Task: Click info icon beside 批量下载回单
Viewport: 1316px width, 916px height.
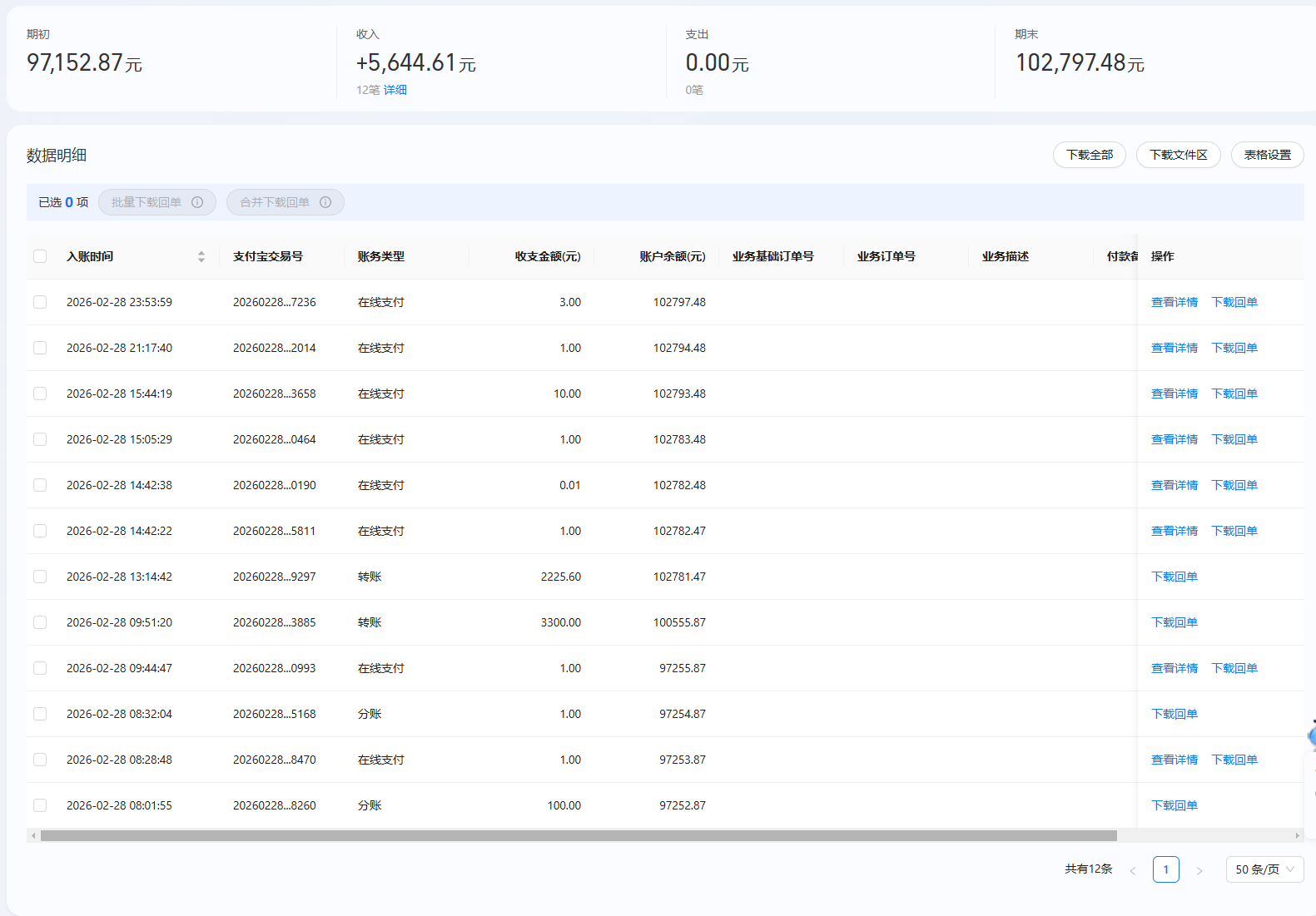Action: point(197,202)
